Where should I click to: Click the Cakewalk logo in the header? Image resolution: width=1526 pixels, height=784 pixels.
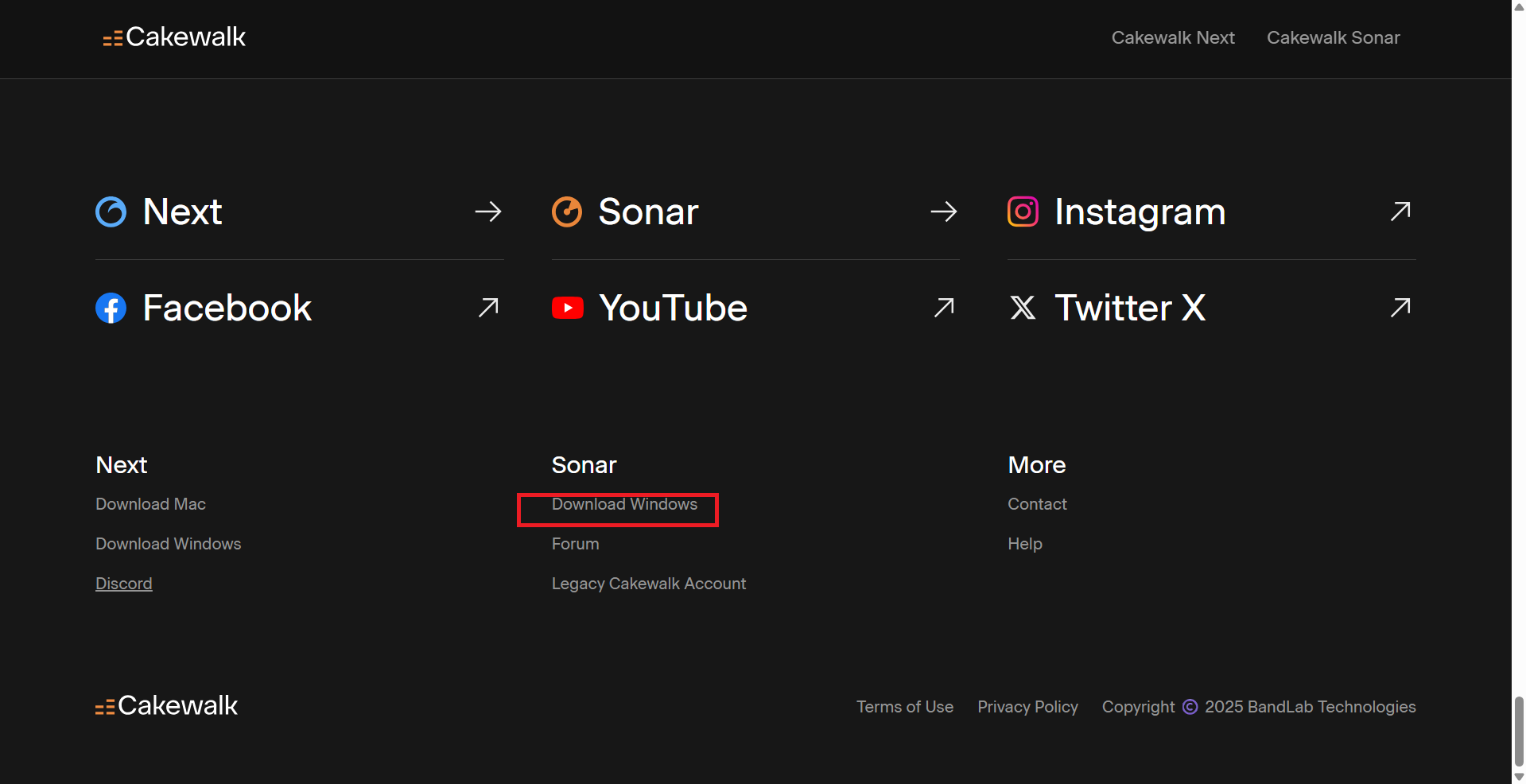[174, 37]
